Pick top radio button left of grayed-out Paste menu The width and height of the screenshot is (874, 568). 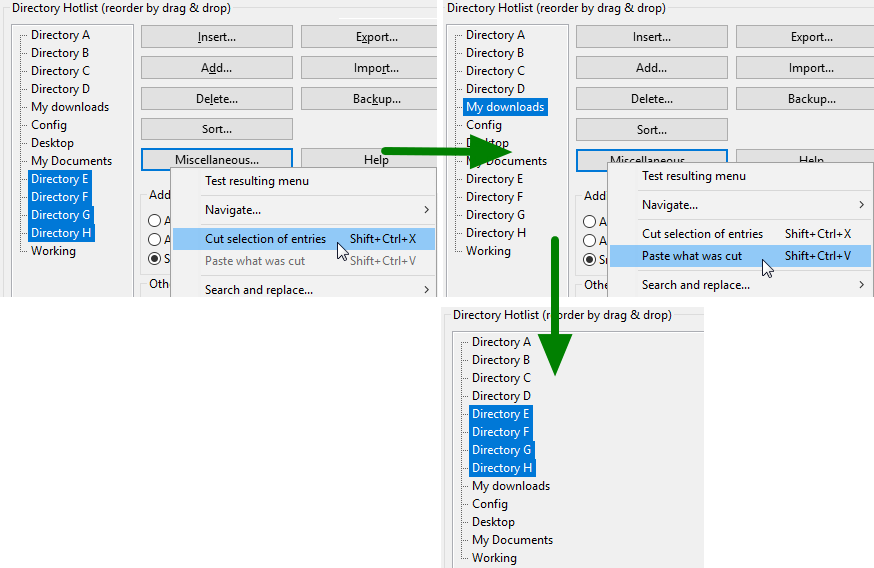point(155,221)
